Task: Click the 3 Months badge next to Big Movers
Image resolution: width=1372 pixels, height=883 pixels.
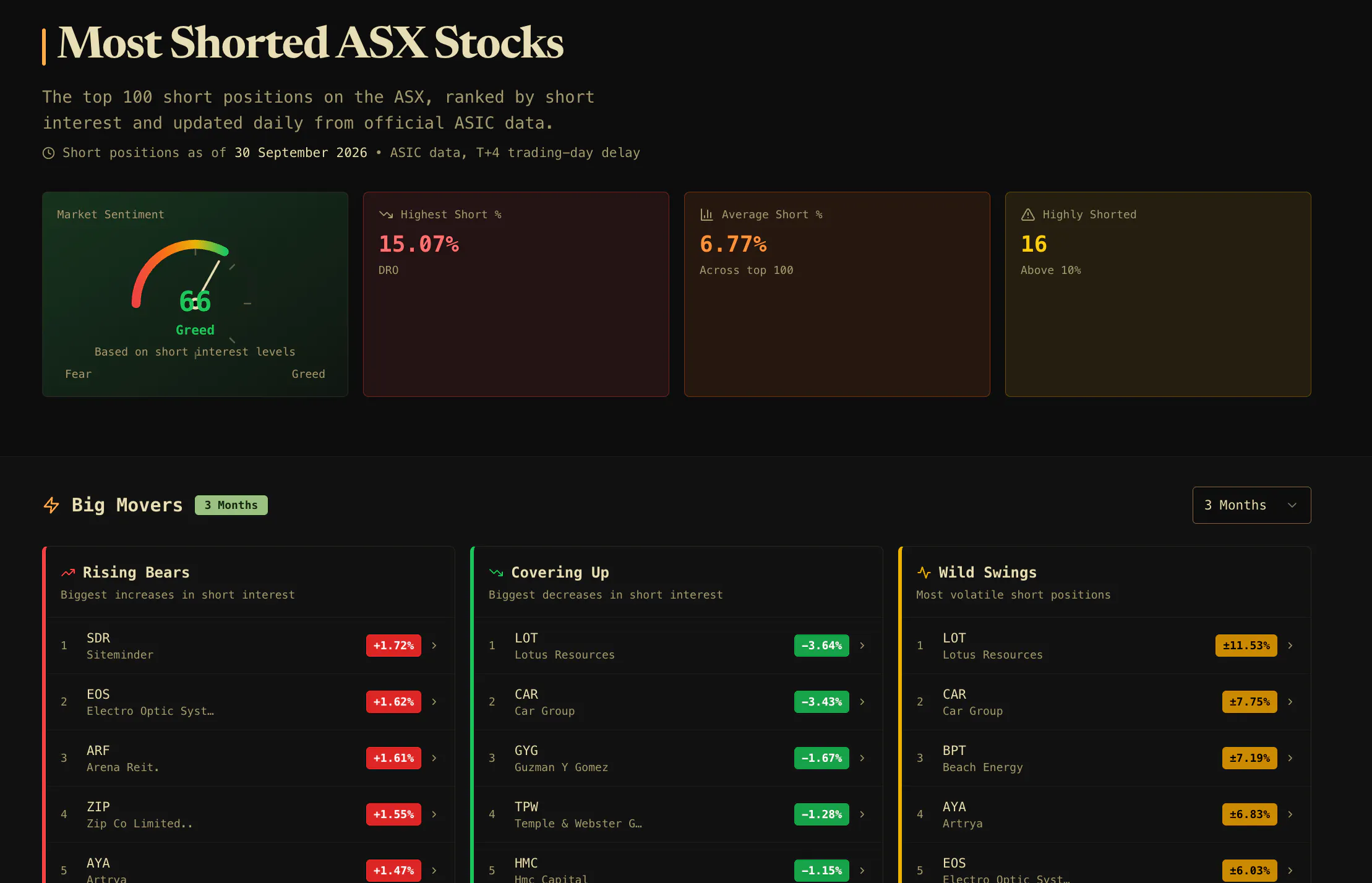Action: tap(231, 505)
